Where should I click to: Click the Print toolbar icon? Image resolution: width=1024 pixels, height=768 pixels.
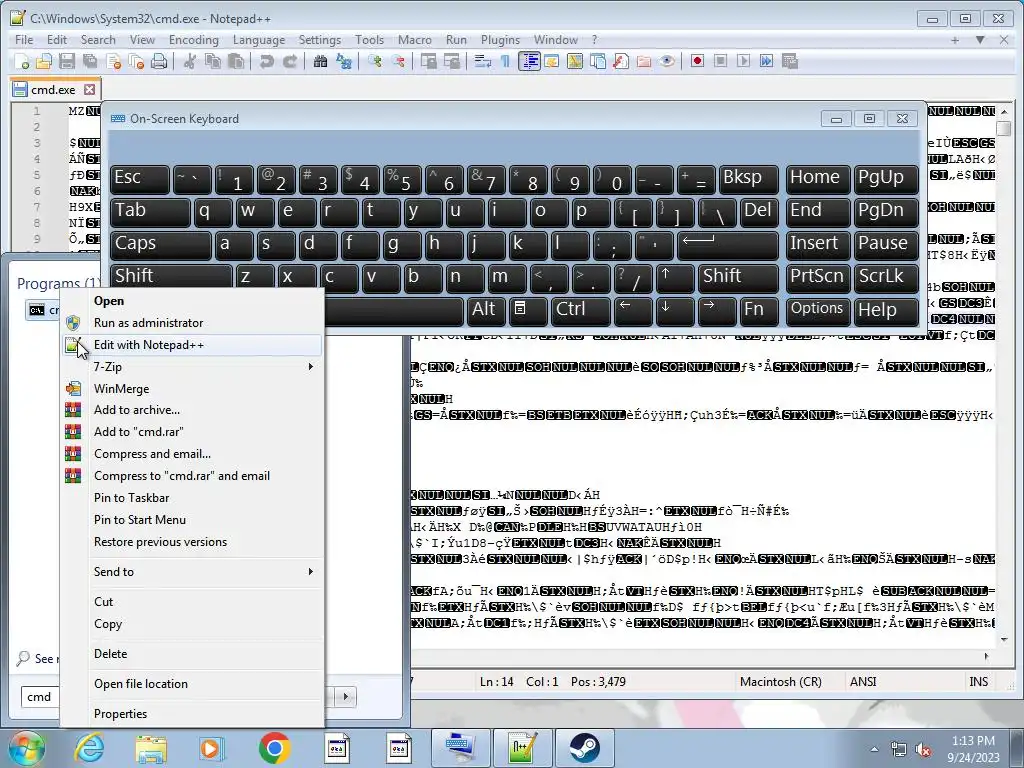[x=159, y=61]
